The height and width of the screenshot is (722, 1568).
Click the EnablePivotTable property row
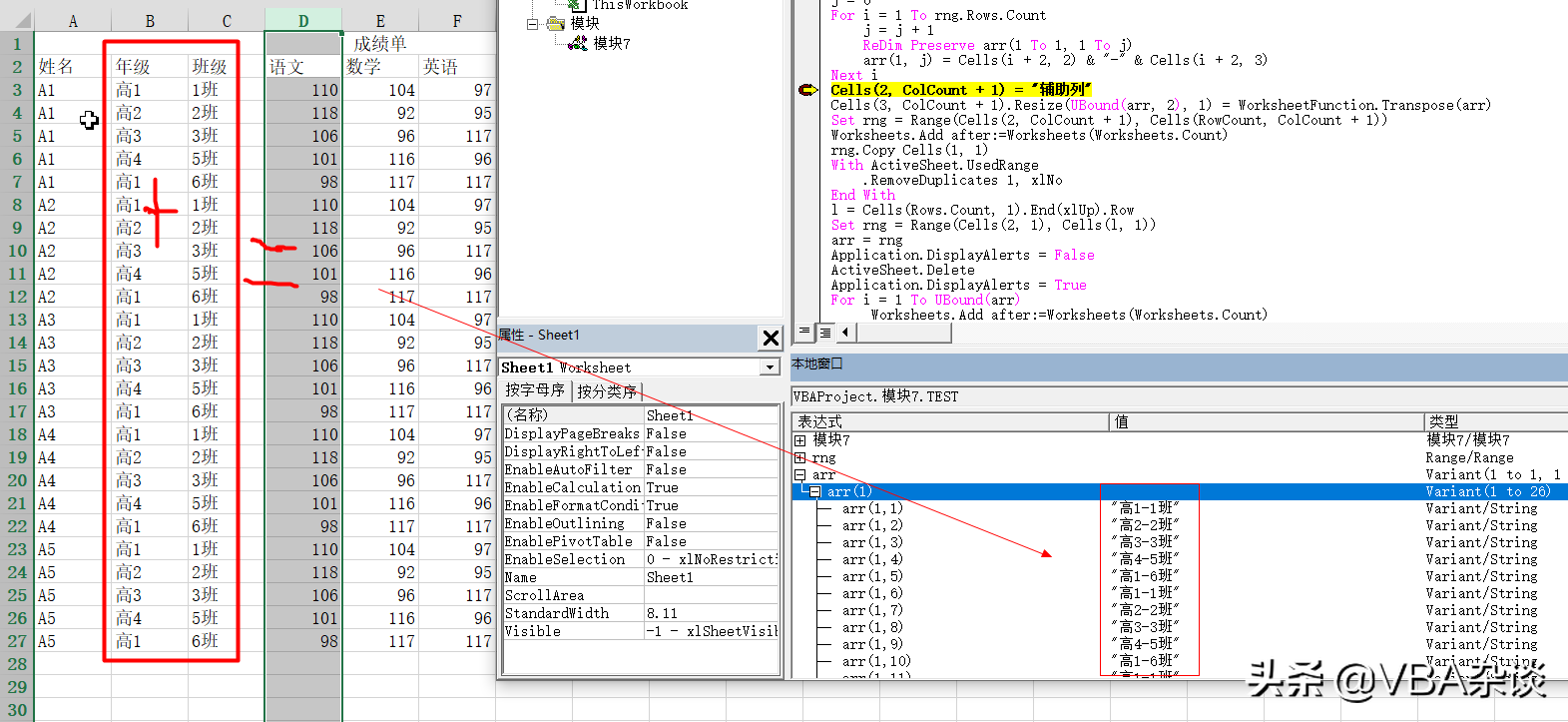(641, 541)
